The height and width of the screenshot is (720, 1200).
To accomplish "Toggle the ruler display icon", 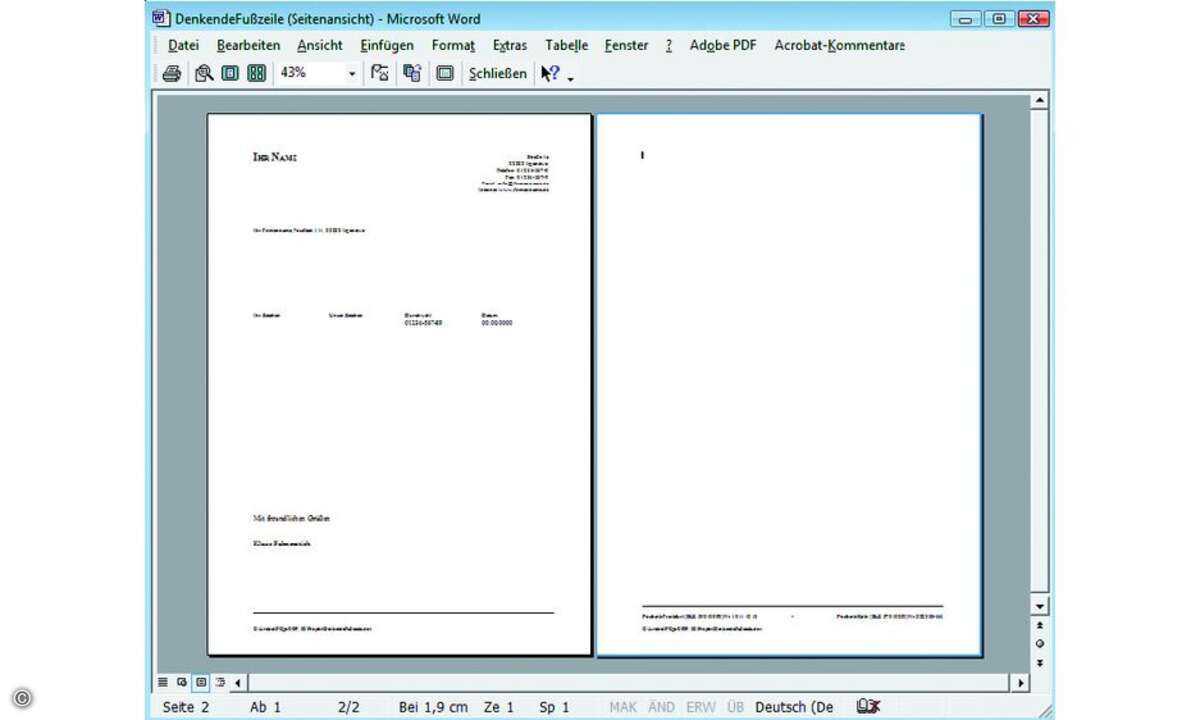I will pos(380,73).
